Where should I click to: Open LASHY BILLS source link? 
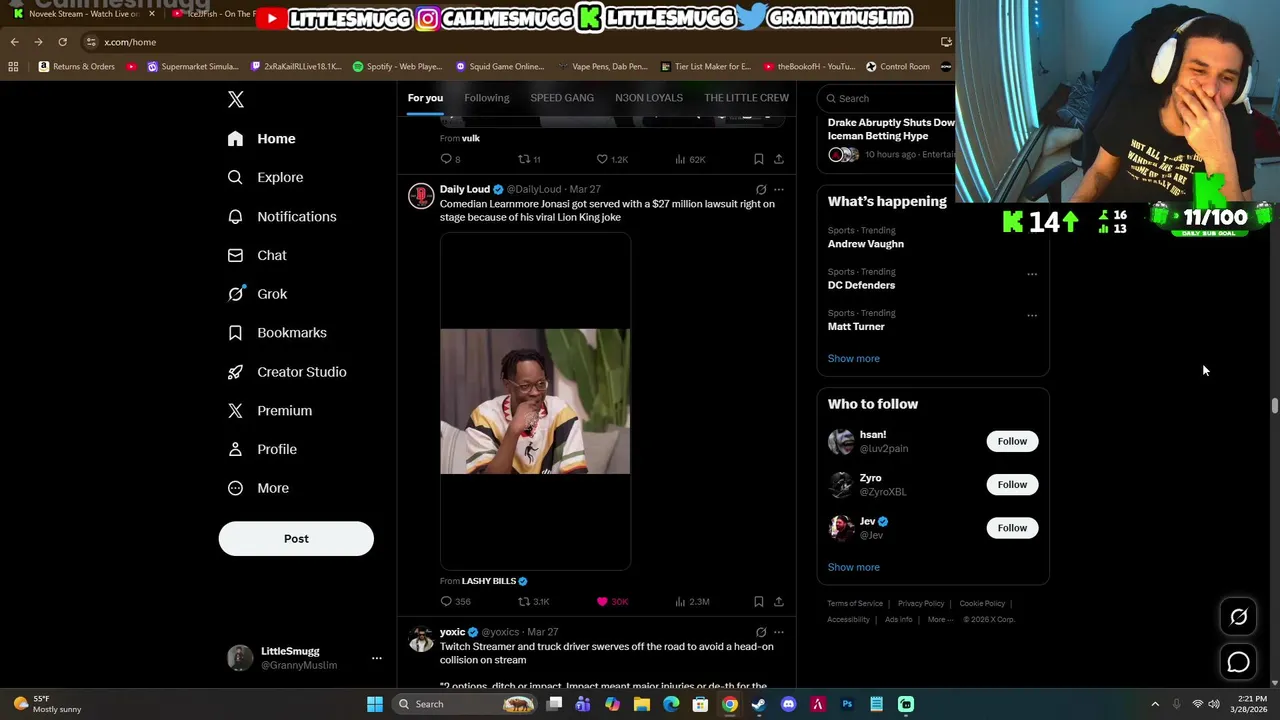(x=494, y=581)
